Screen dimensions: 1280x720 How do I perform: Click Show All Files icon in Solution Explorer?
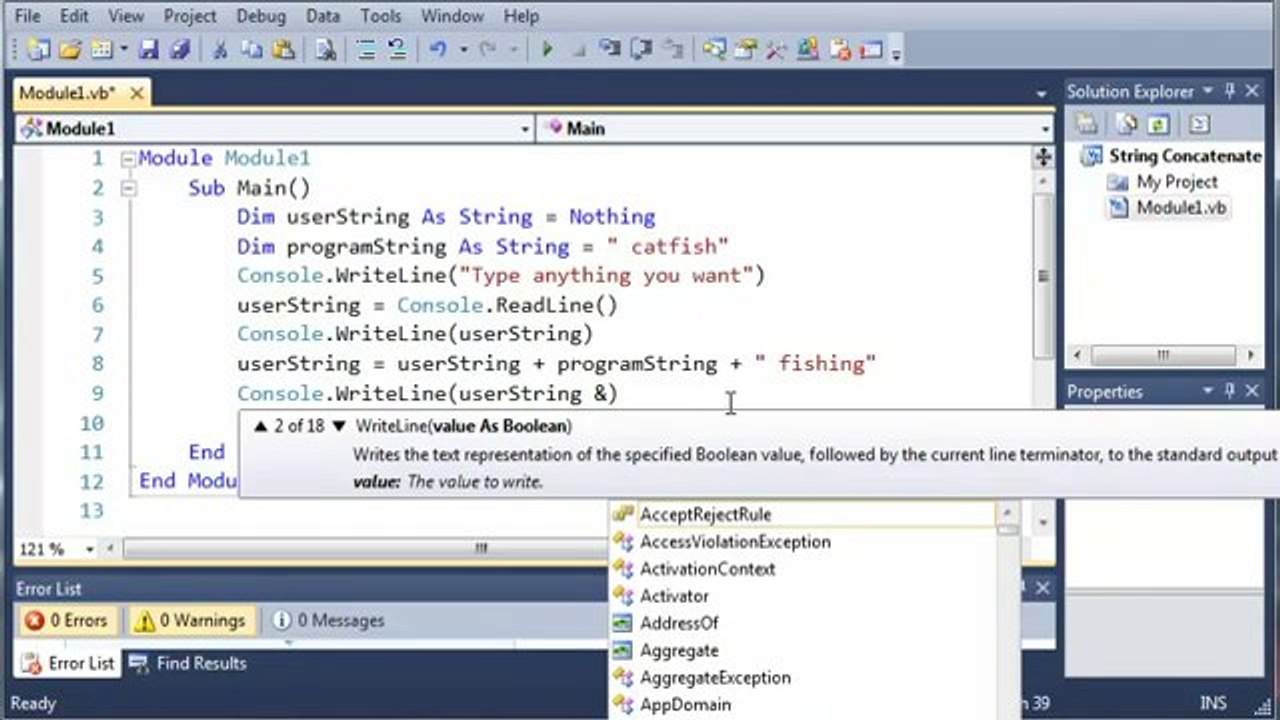click(1126, 124)
